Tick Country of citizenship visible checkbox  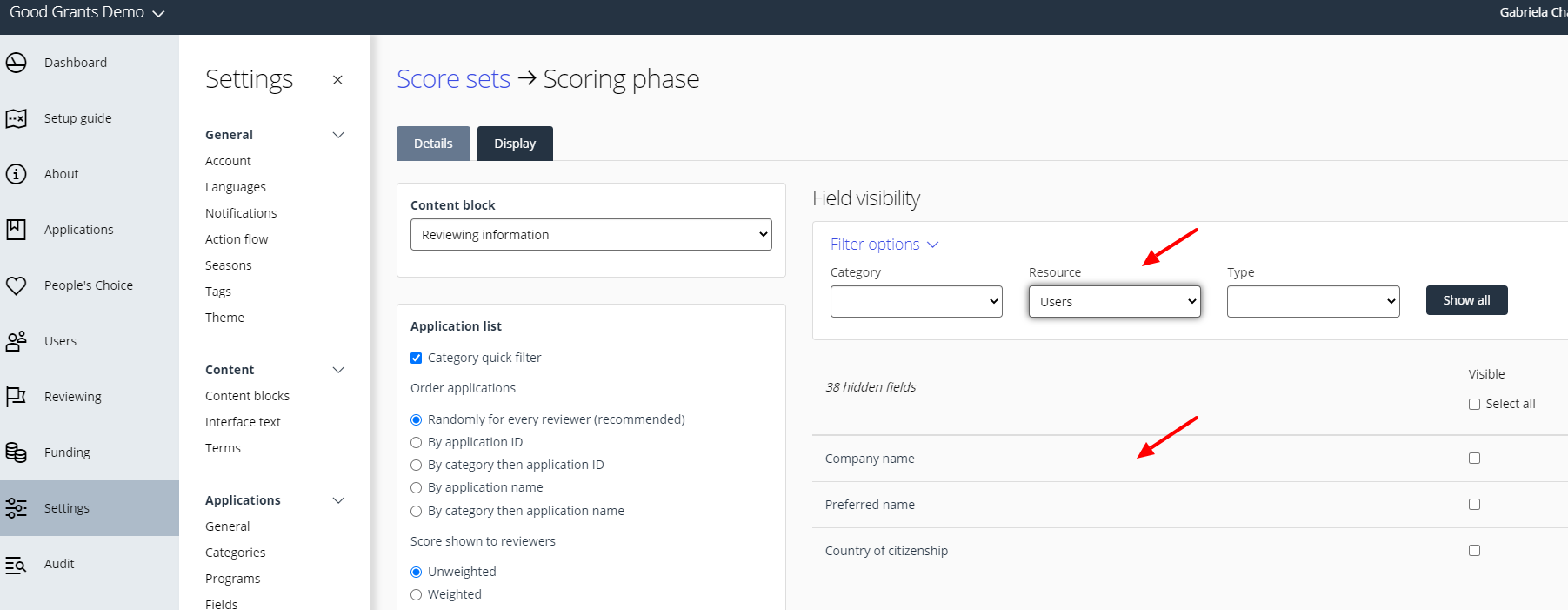click(x=1474, y=550)
